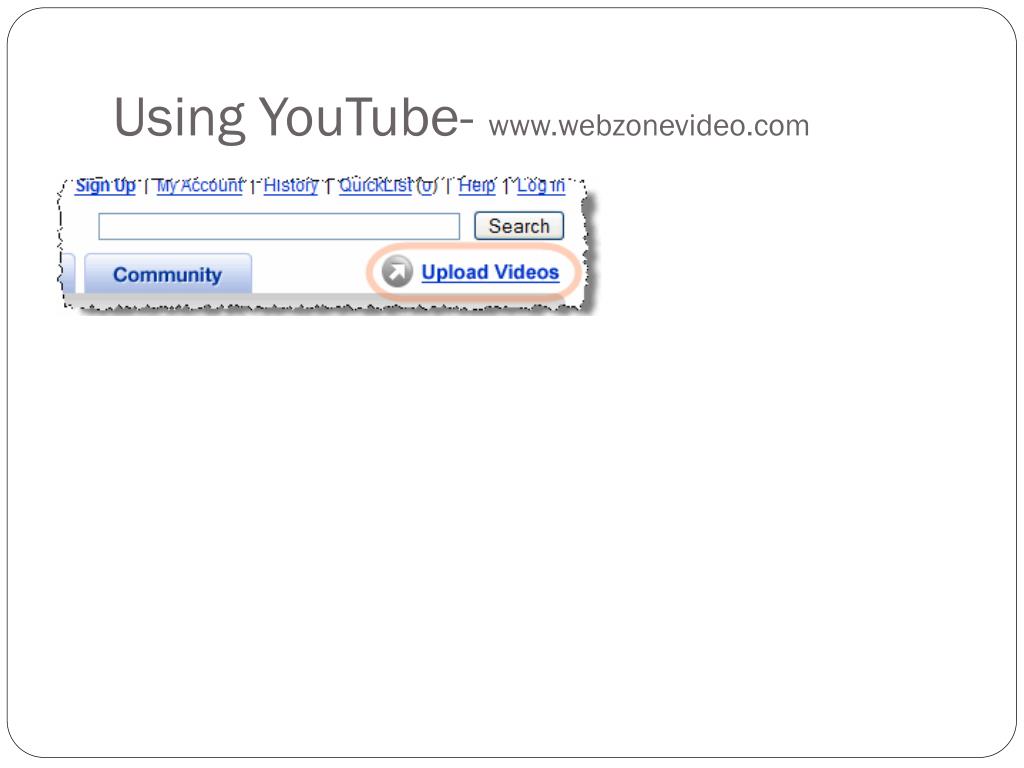Focus the empty search text box

pyautogui.click(x=279, y=227)
